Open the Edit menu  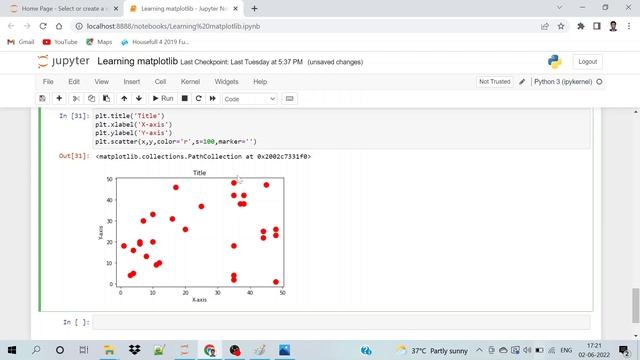click(74, 82)
